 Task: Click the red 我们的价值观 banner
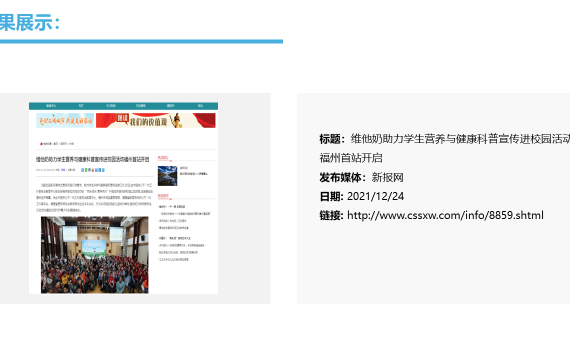point(156,120)
